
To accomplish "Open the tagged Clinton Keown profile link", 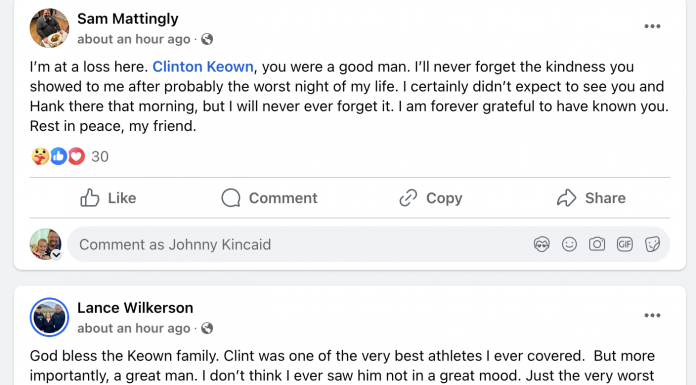I will pyautogui.click(x=203, y=67).
